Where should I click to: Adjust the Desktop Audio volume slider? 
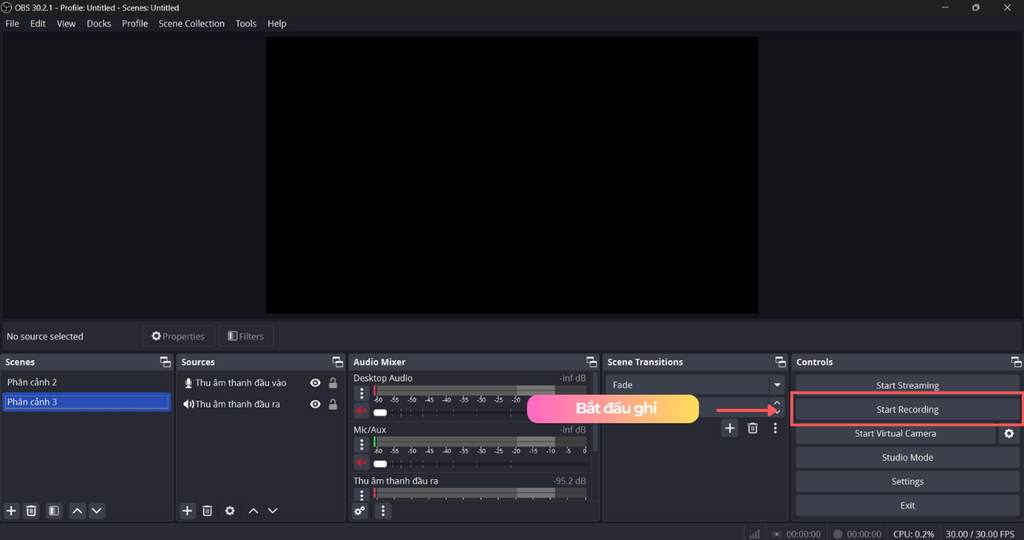[x=380, y=412]
